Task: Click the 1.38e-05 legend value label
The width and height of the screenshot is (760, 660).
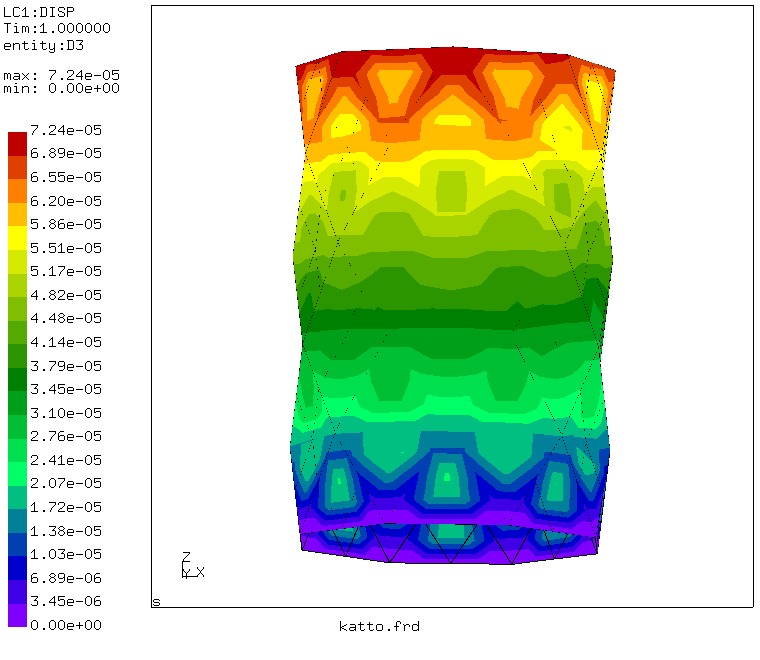Action: click(66, 531)
